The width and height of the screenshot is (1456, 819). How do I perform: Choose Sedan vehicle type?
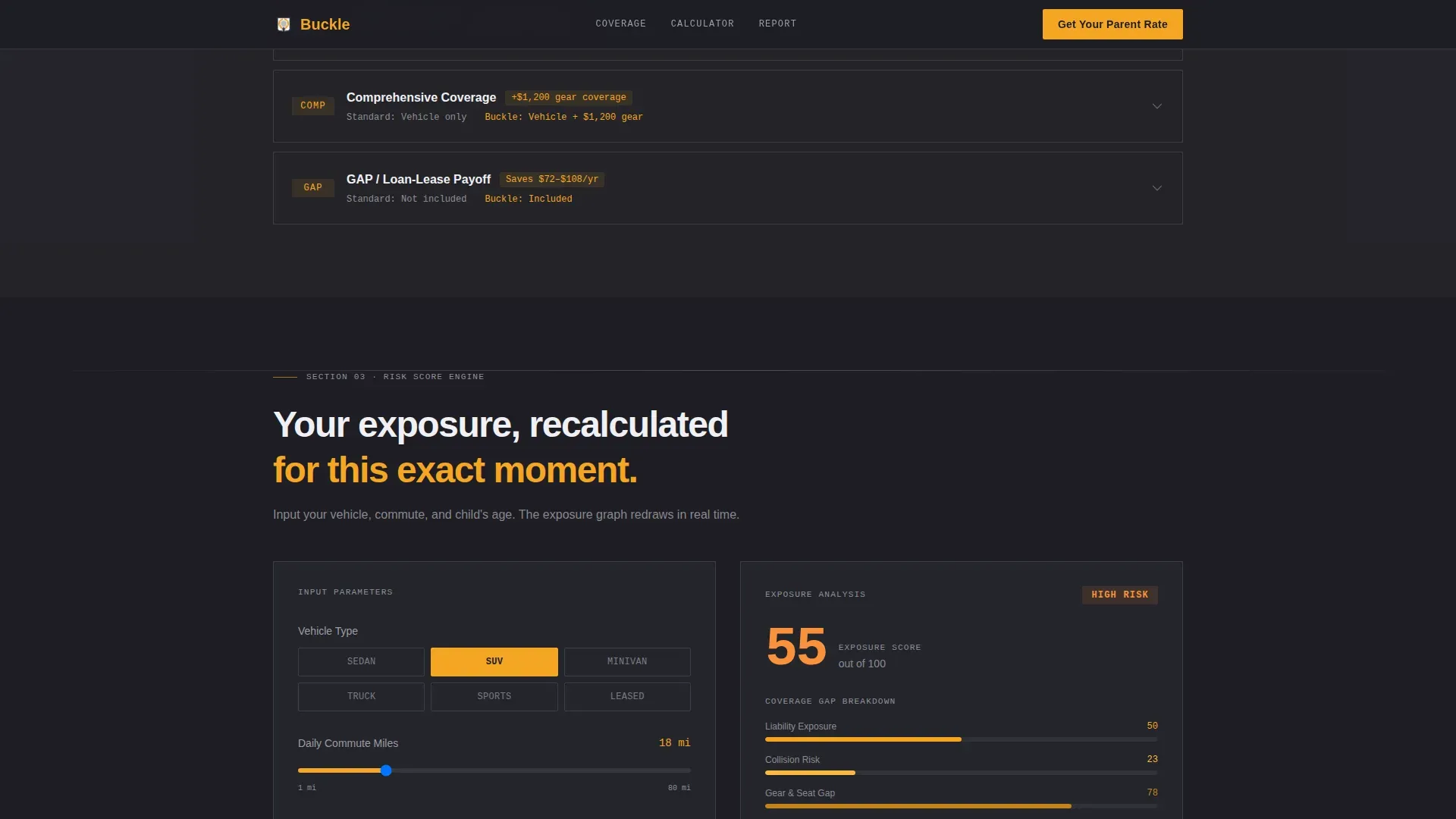361,661
